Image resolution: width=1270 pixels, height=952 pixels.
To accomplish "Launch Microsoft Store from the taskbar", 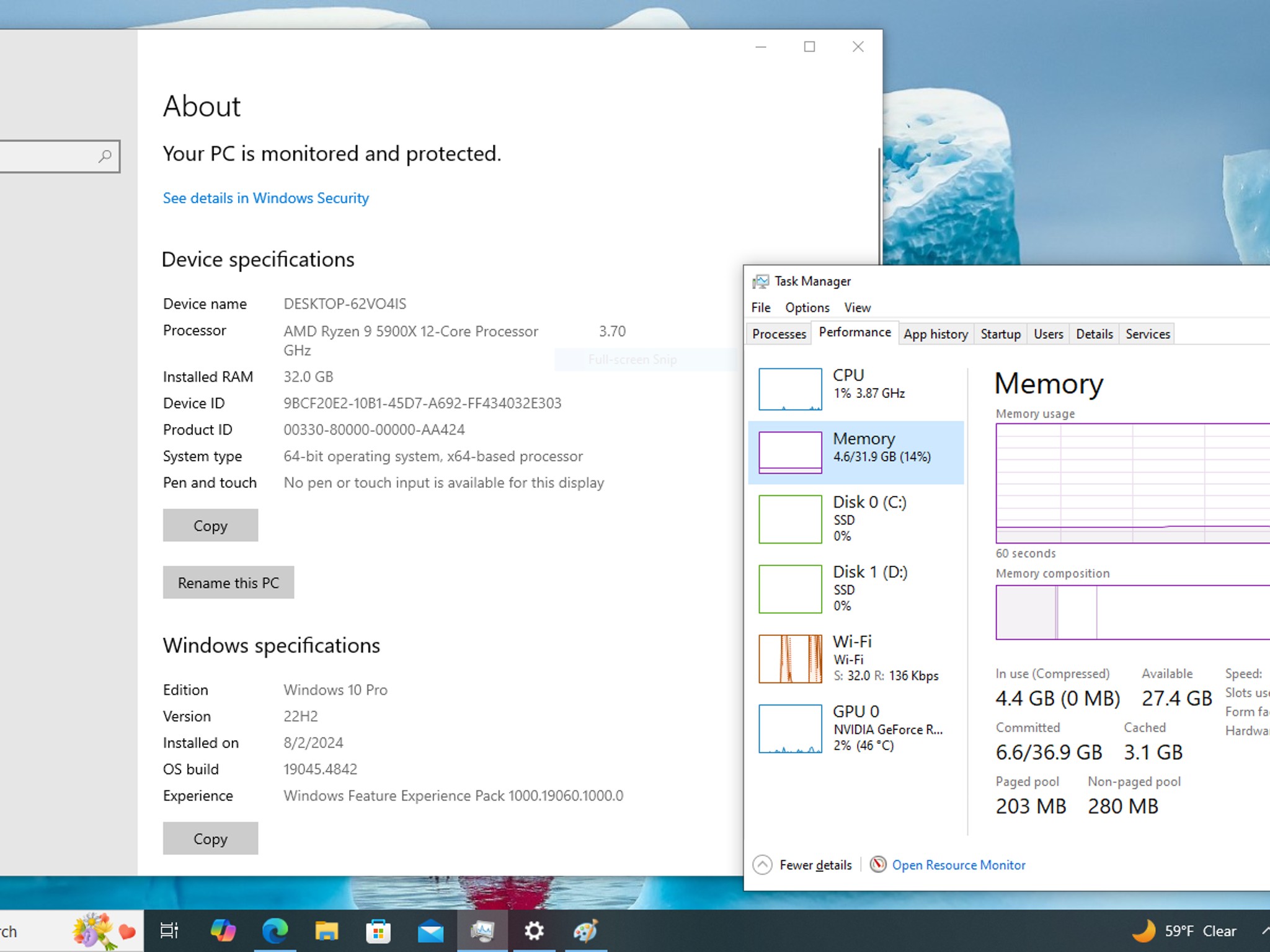I will tap(378, 931).
